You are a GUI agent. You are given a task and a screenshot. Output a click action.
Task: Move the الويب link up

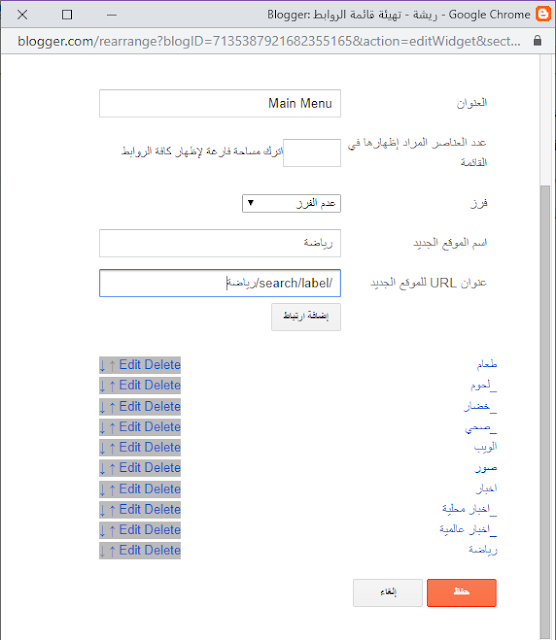(x=112, y=448)
